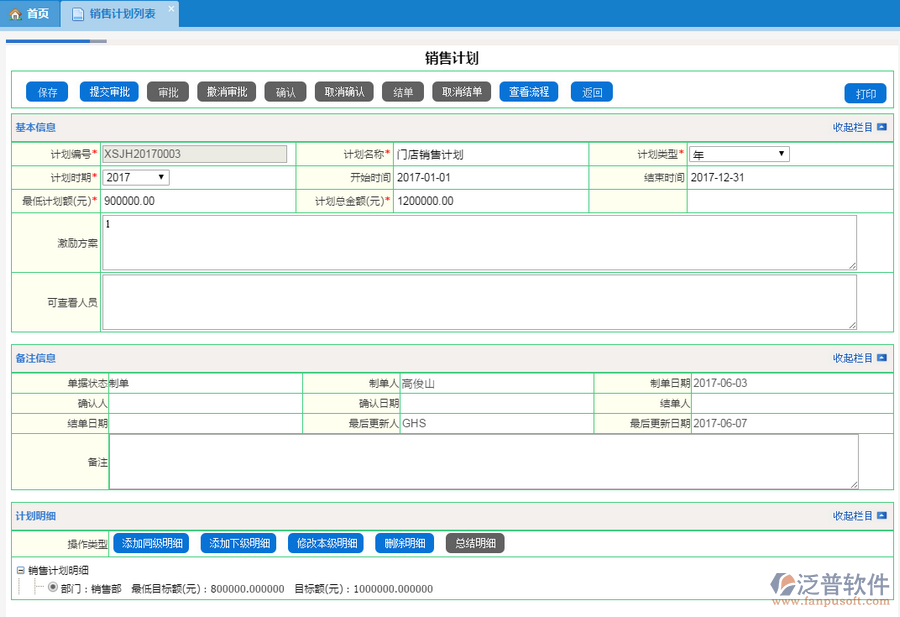Click the document icon on the 销售计划列表 tab
The image size is (900, 617).
(78, 14)
